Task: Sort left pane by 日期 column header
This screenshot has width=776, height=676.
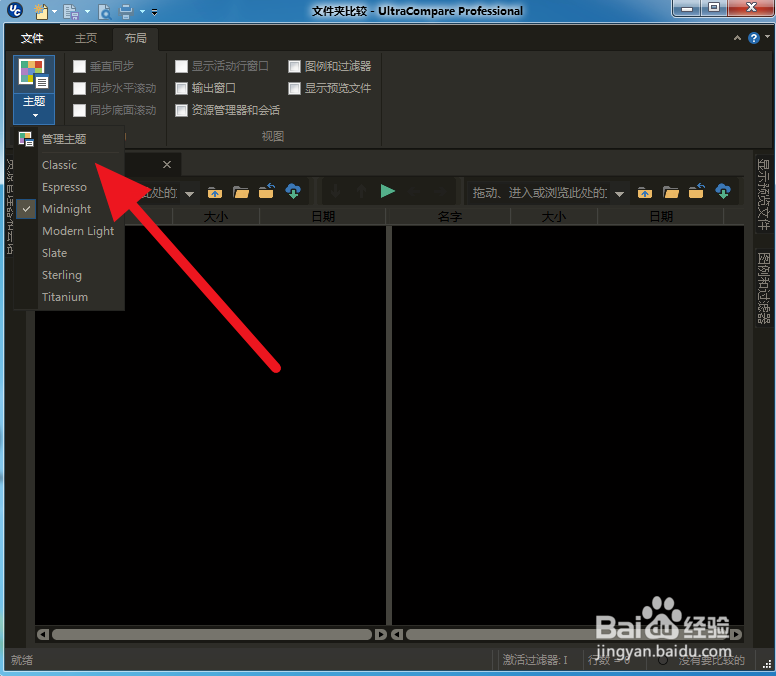Action: coord(323,216)
